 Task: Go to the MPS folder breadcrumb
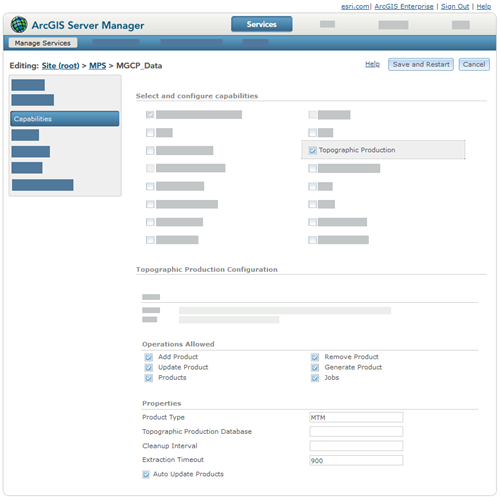tap(97, 66)
